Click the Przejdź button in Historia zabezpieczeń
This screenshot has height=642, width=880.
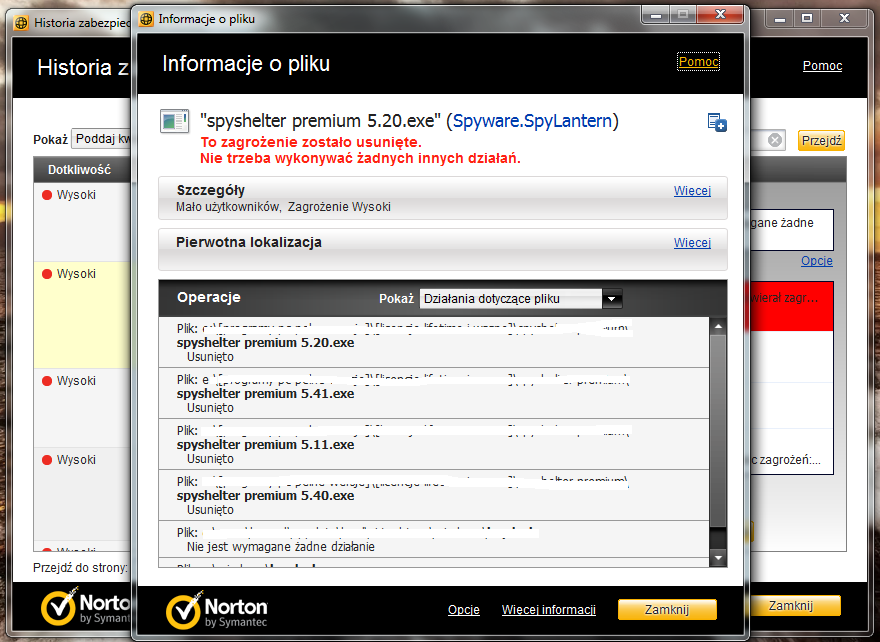point(821,140)
